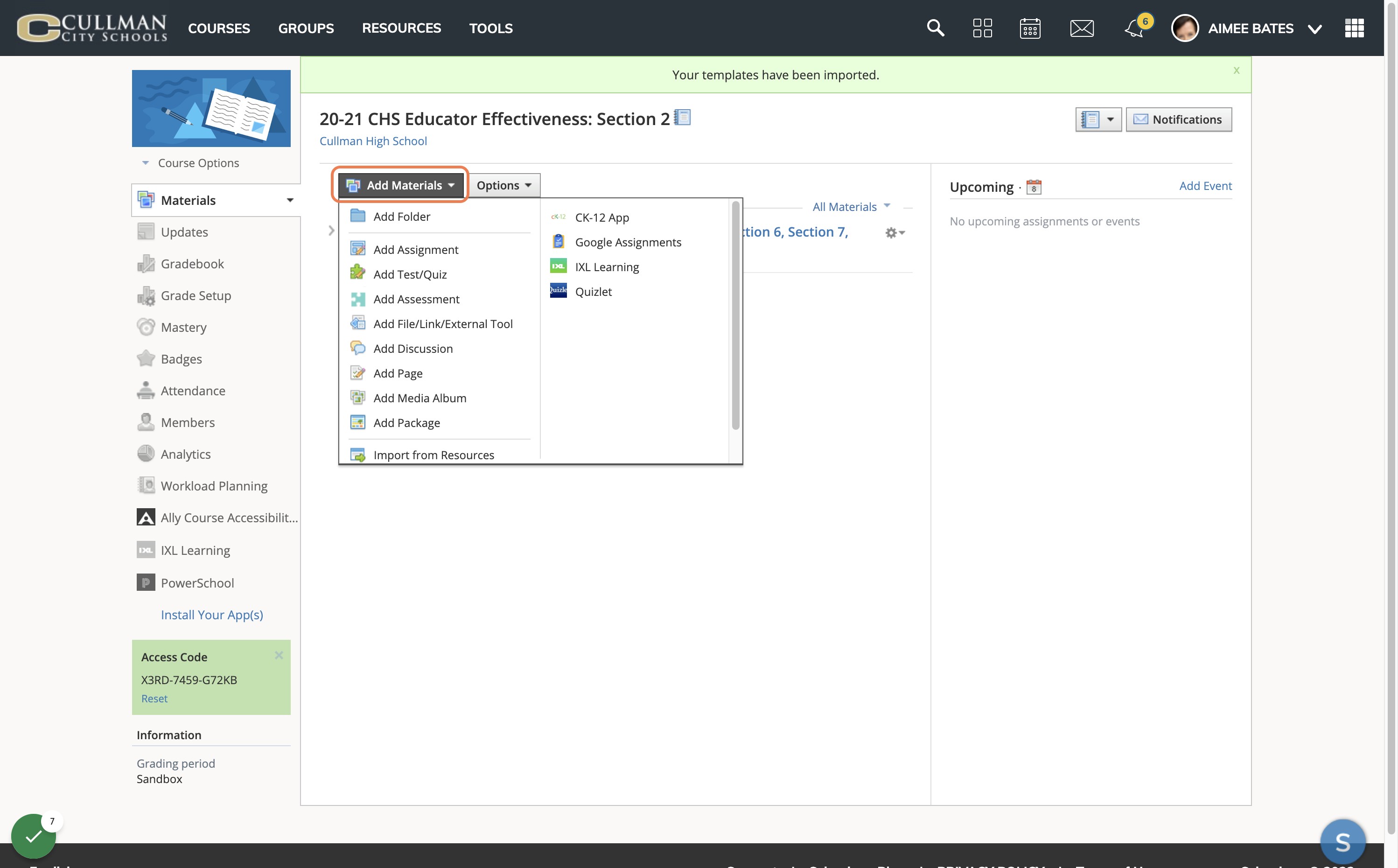Click the Cullman City Schools logo
The image size is (1398, 868).
click(x=92, y=28)
